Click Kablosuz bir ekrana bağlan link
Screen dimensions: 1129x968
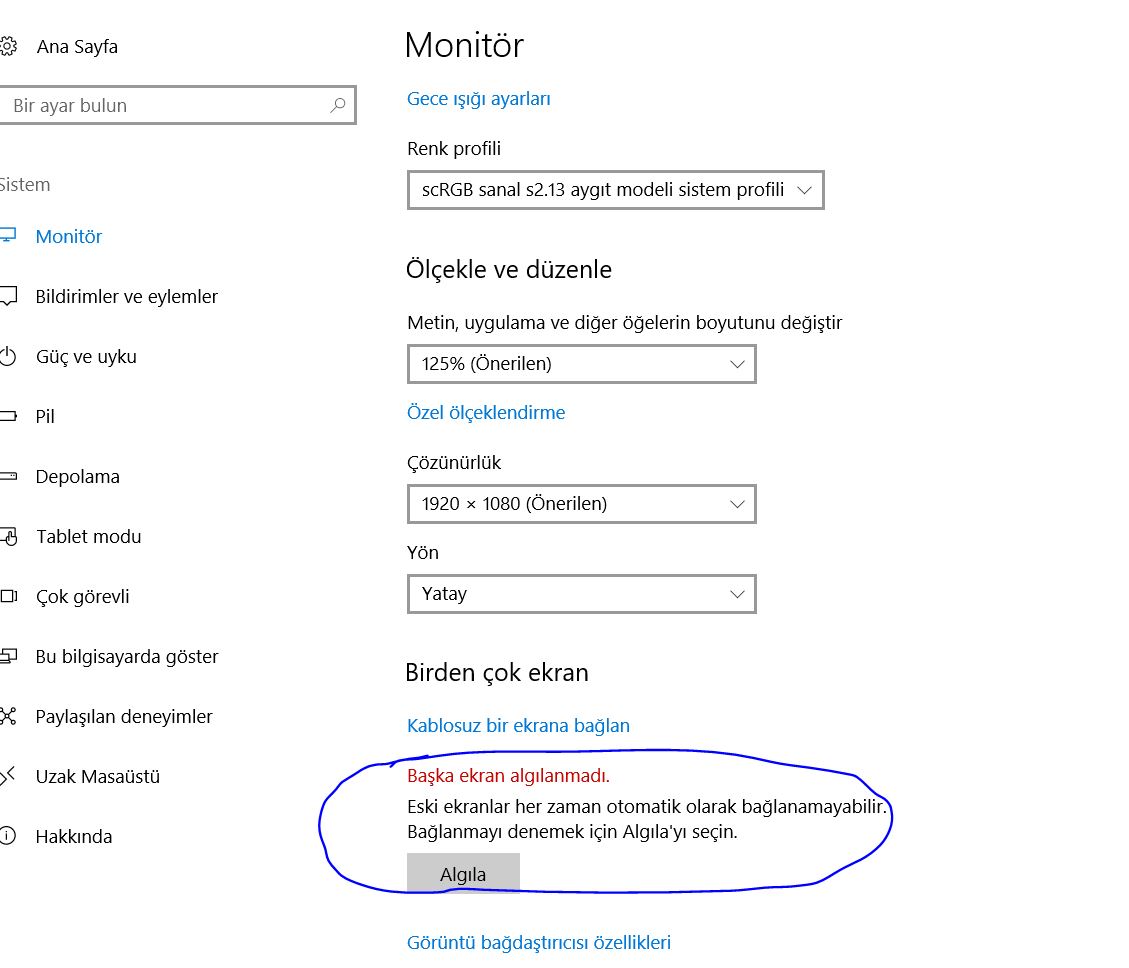[x=518, y=726]
